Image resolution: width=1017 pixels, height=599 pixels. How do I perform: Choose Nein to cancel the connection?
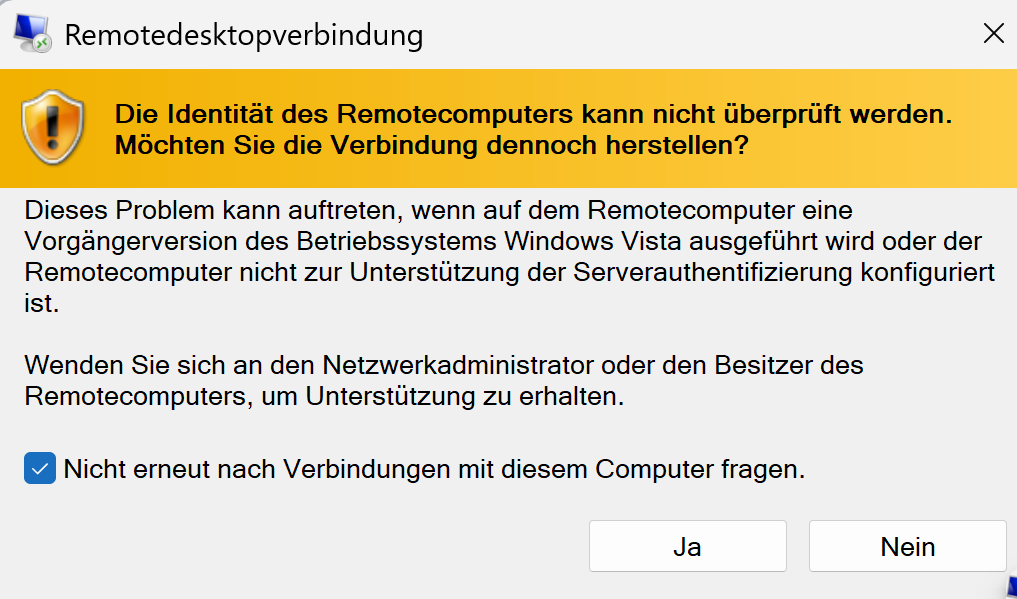point(907,547)
